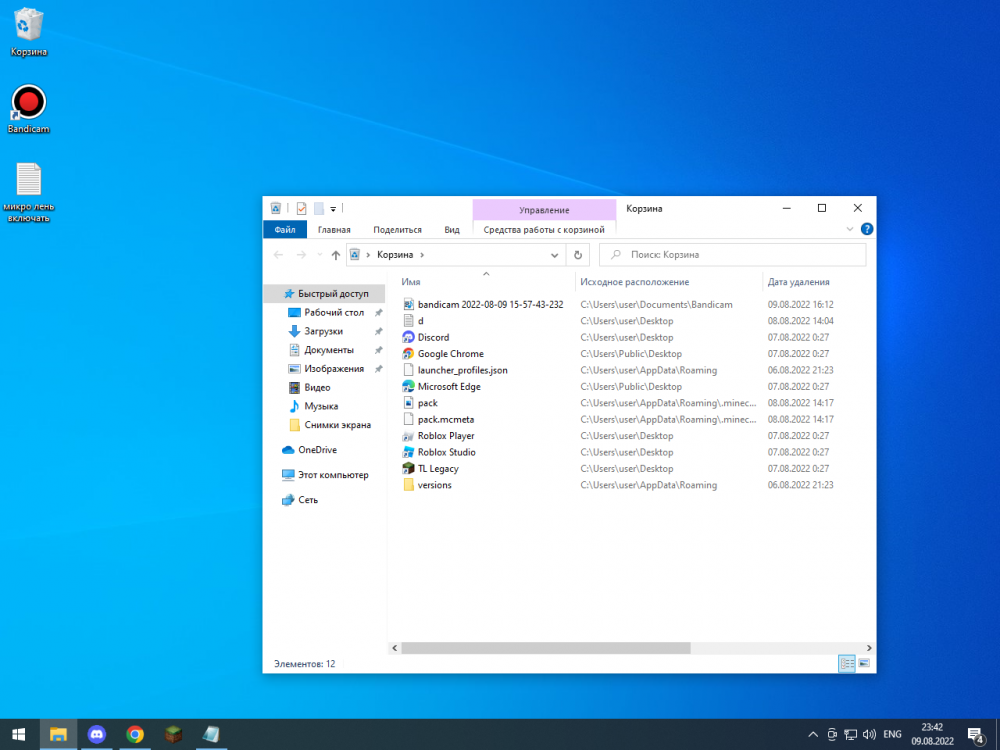Open the Bandicam desktop shortcut
This screenshot has height=750, width=1000.
pyautogui.click(x=28, y=109)
